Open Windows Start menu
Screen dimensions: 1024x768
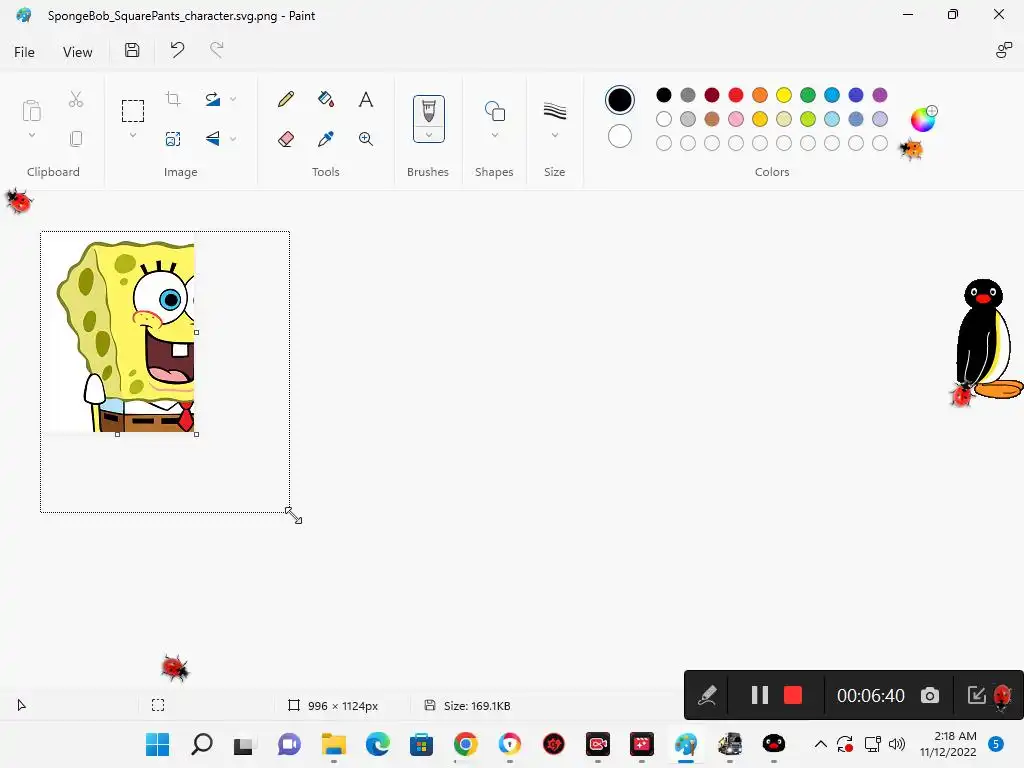(157, 744)
